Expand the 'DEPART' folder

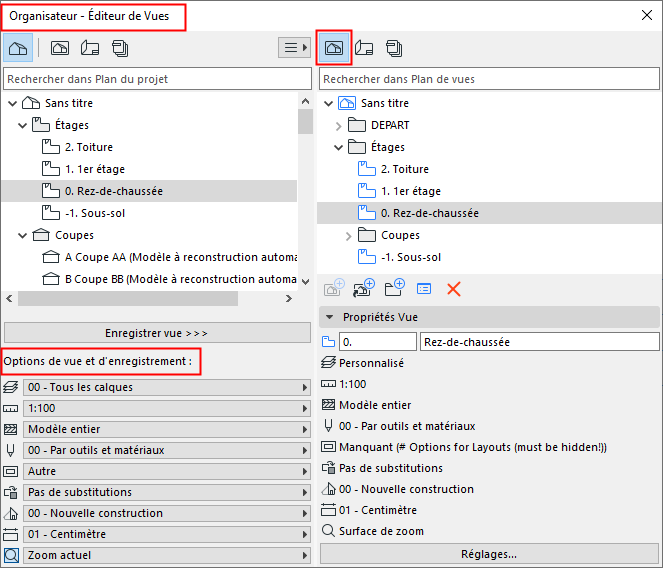(x=339, y=126)
